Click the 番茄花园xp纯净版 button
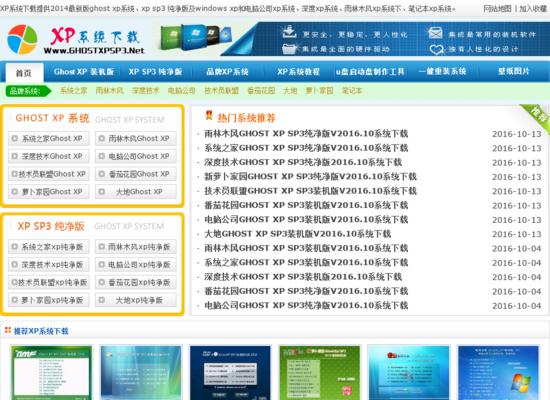The height and width of the screenshot is (400, 550). coord(136,282)
